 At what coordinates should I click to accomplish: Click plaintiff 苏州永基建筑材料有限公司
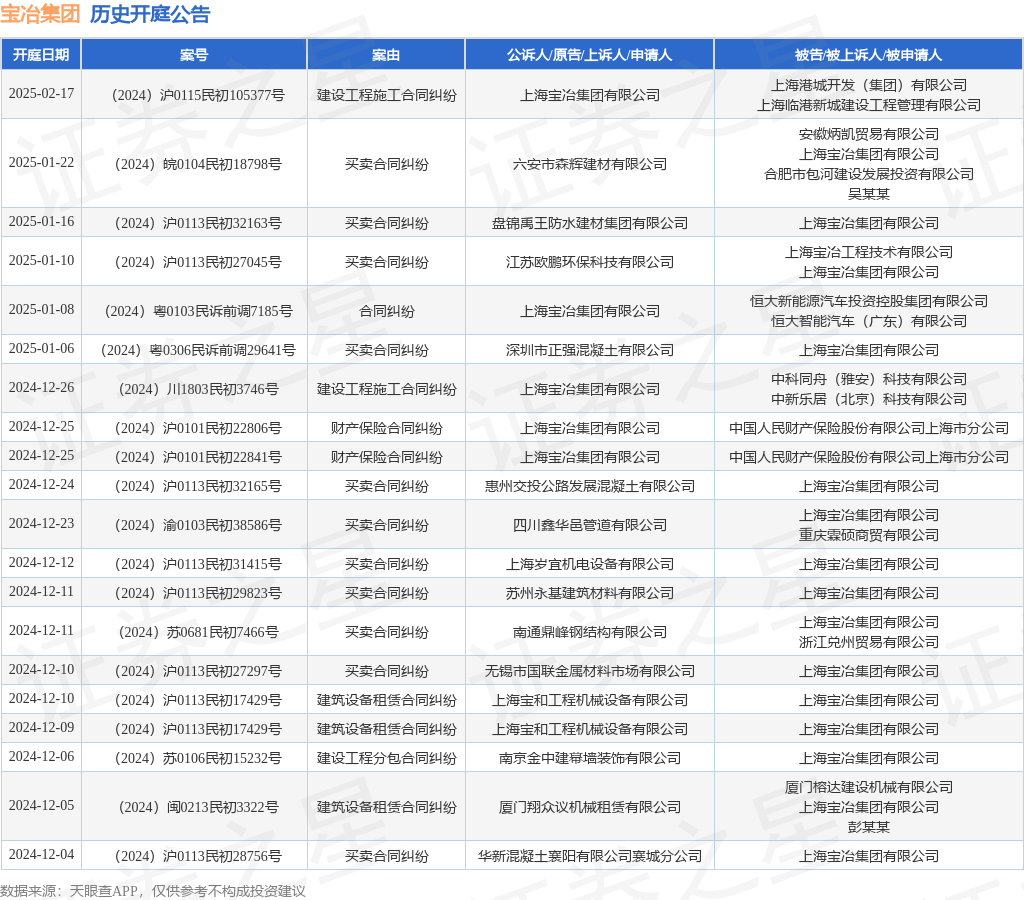(590, 593)
